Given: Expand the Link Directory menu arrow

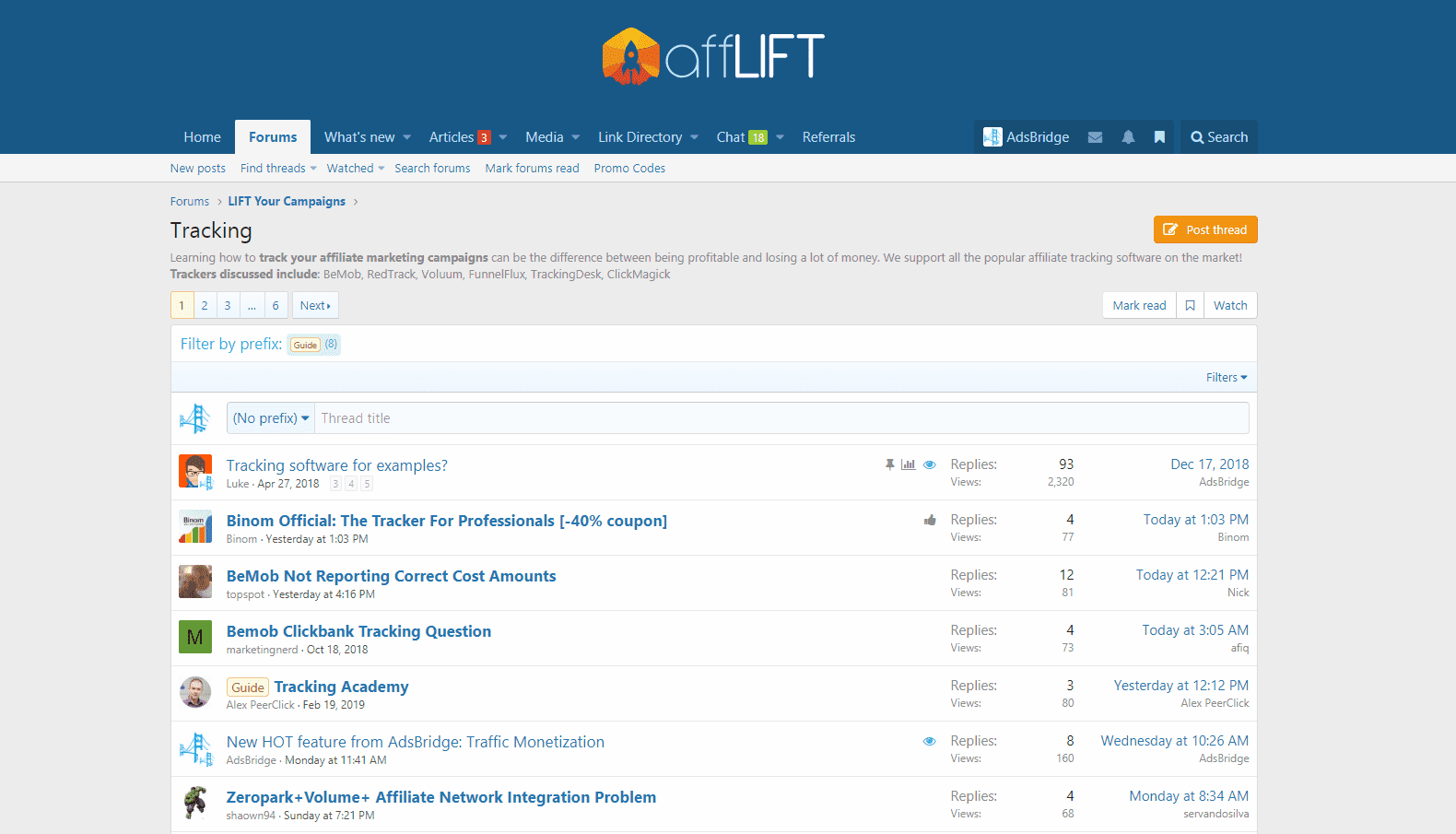Looking at the screenshot, I should [x=694, y=137].
